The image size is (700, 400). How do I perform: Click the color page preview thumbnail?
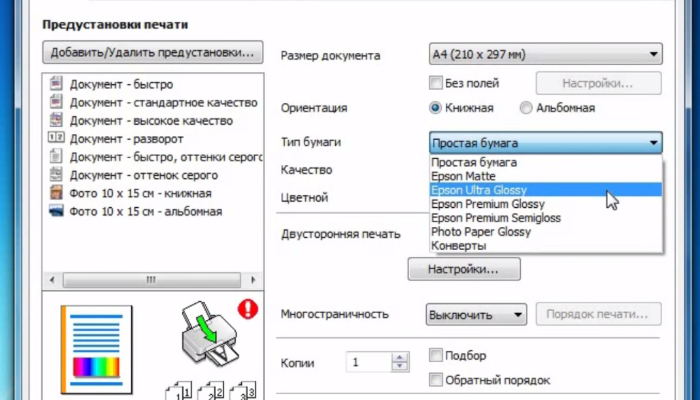pyautogui.click(x=97, y=349)
